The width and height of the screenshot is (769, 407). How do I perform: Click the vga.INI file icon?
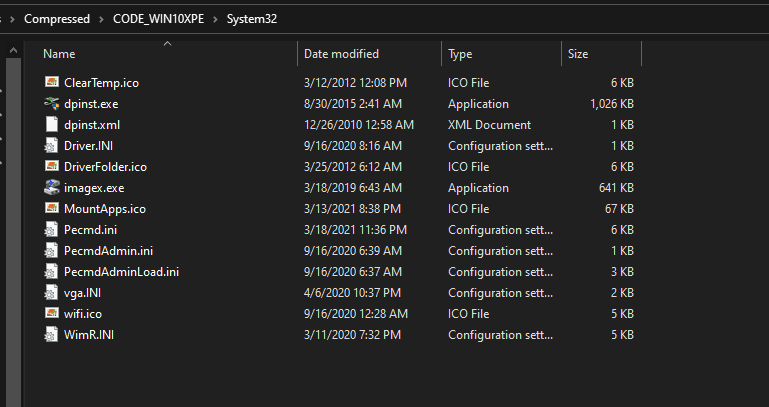click(52, 292)
